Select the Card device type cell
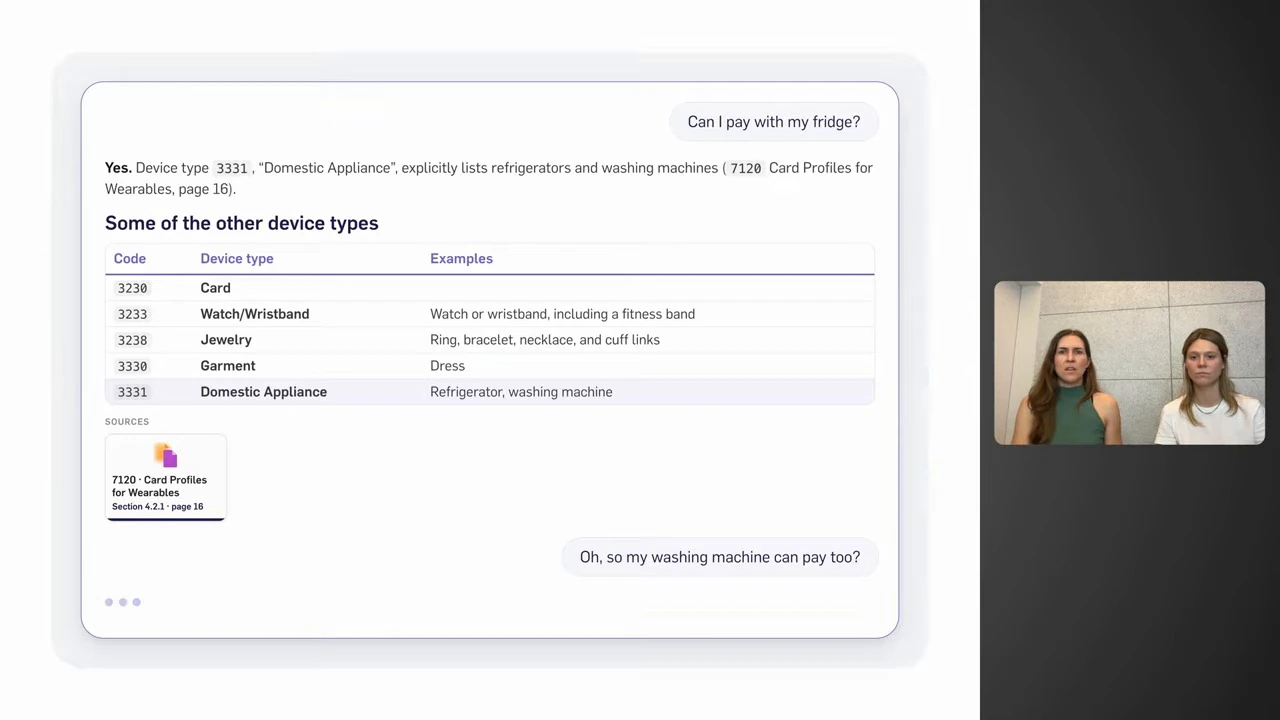This screenshot has width=1280, height=720. [215, 288]
